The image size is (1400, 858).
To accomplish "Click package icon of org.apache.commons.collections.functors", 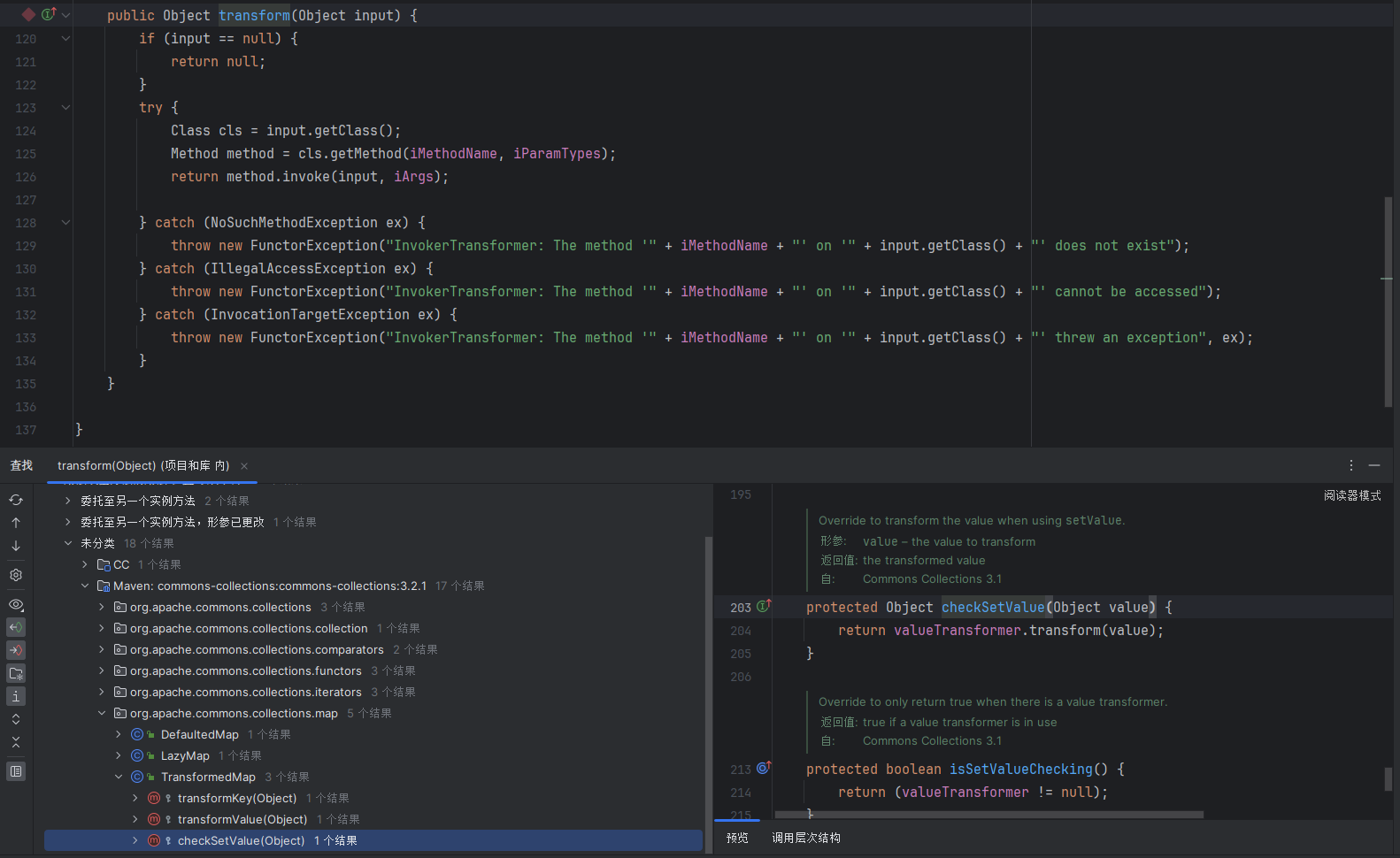I will 120,670.
